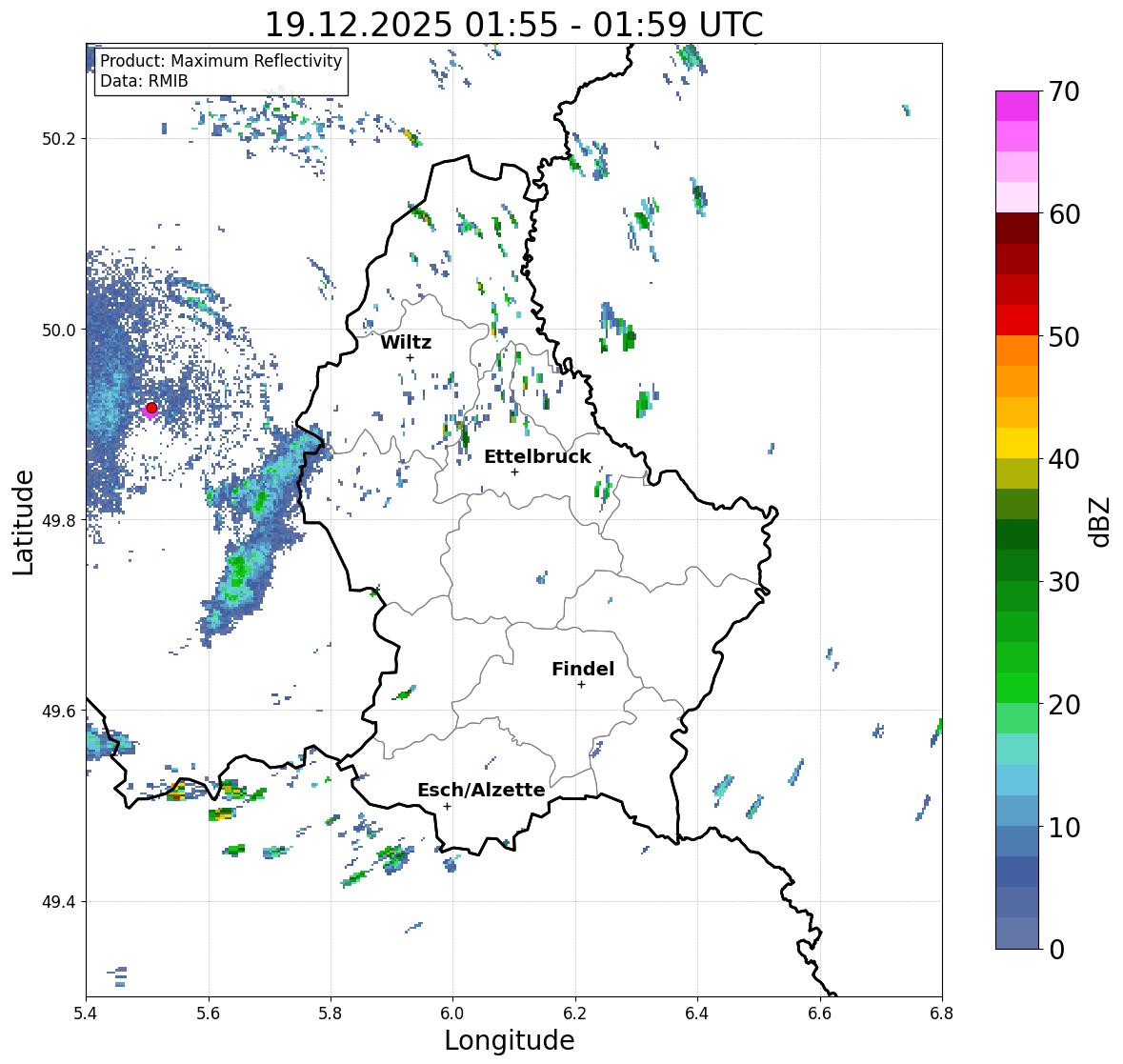This screenshot has height=1064, width=1123.
Task: Click the yellow colorbar segment above 40
Action: (1017, 443)
